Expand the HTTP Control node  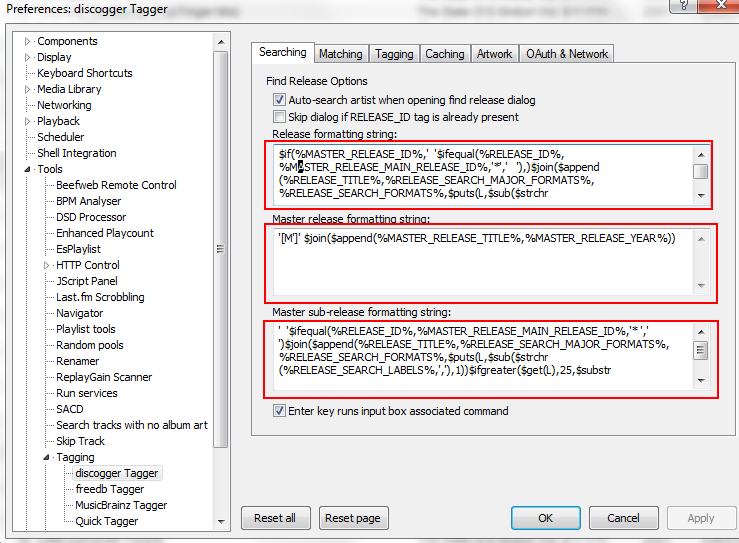[x=46, y=265]
